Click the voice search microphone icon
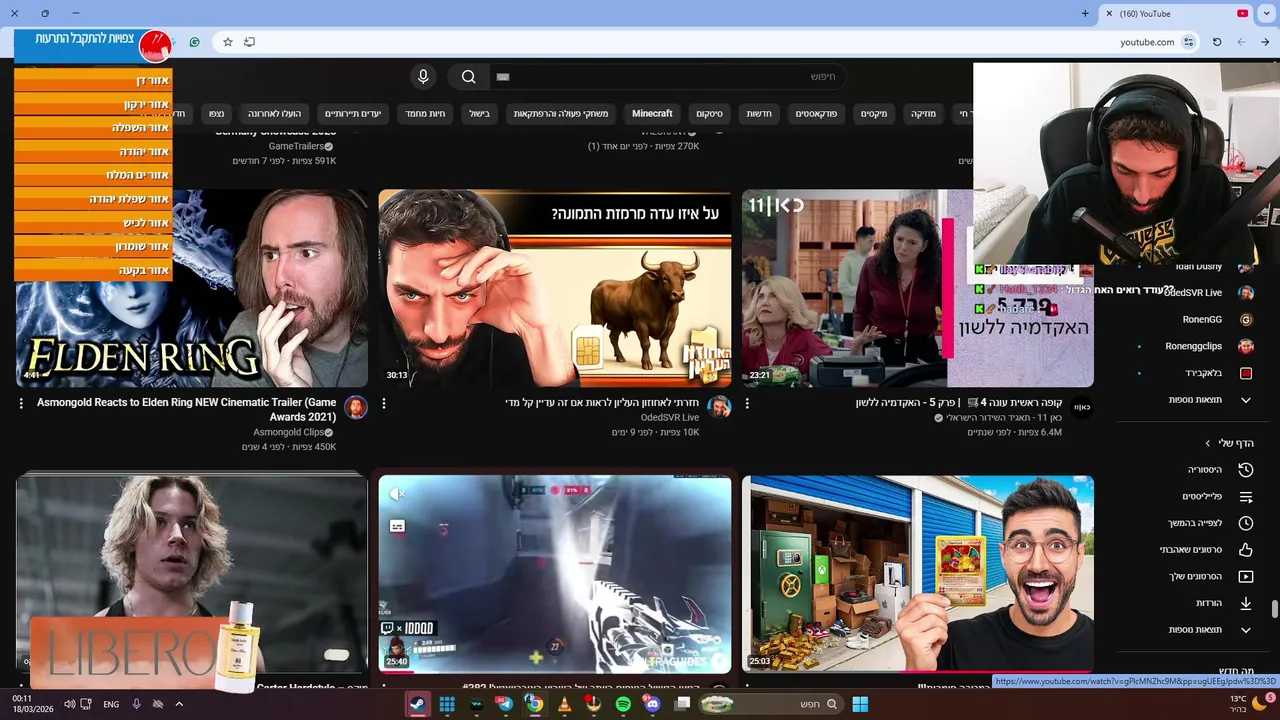1280x720 pixels. [x=423, y=77]
